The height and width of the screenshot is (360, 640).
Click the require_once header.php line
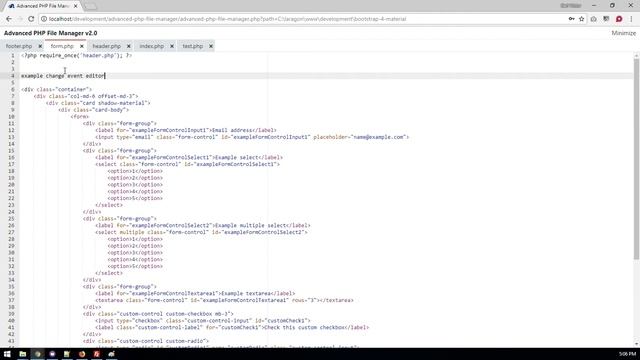tap(76, 56)
